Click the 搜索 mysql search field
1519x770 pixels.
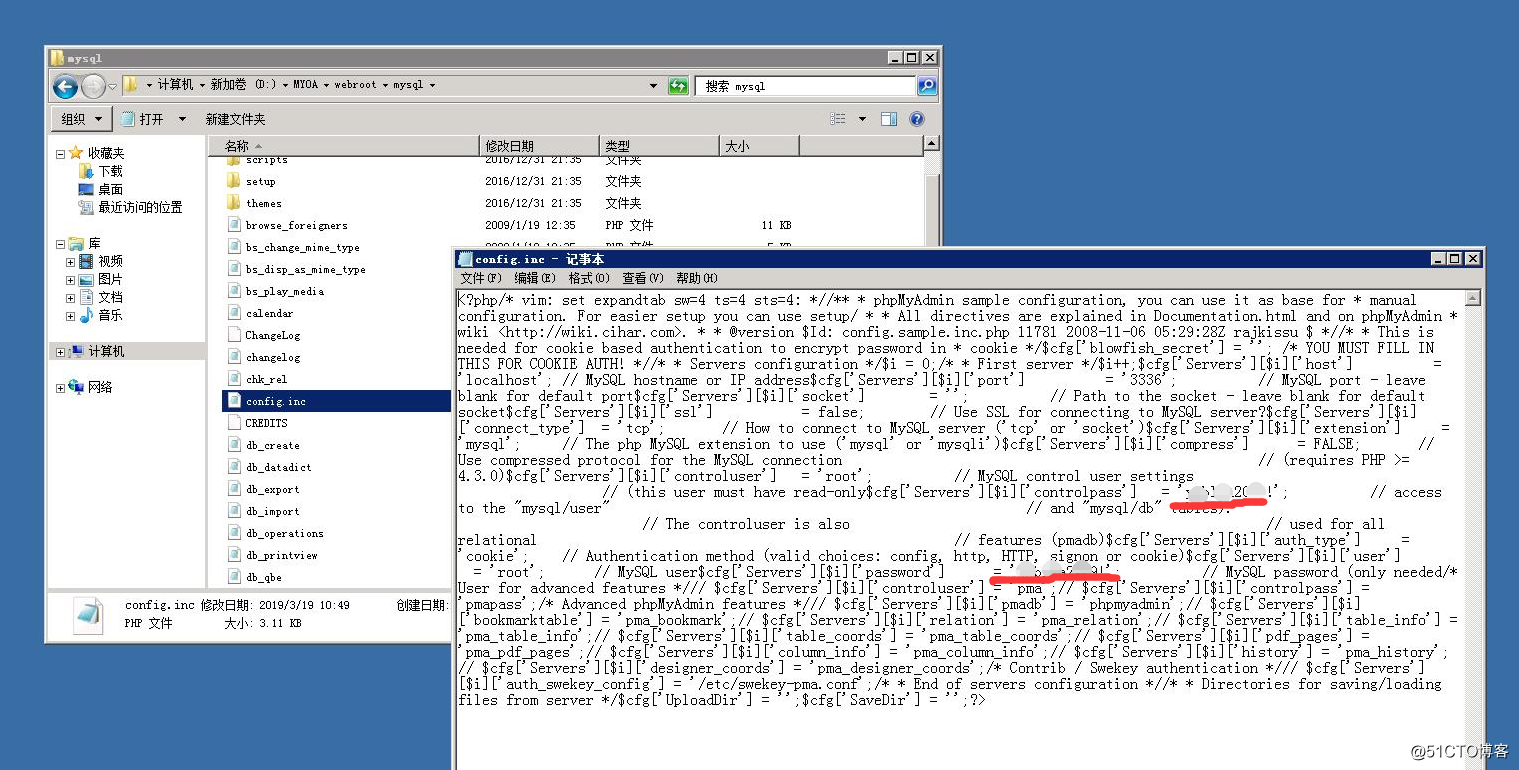(x=806, y=86)
